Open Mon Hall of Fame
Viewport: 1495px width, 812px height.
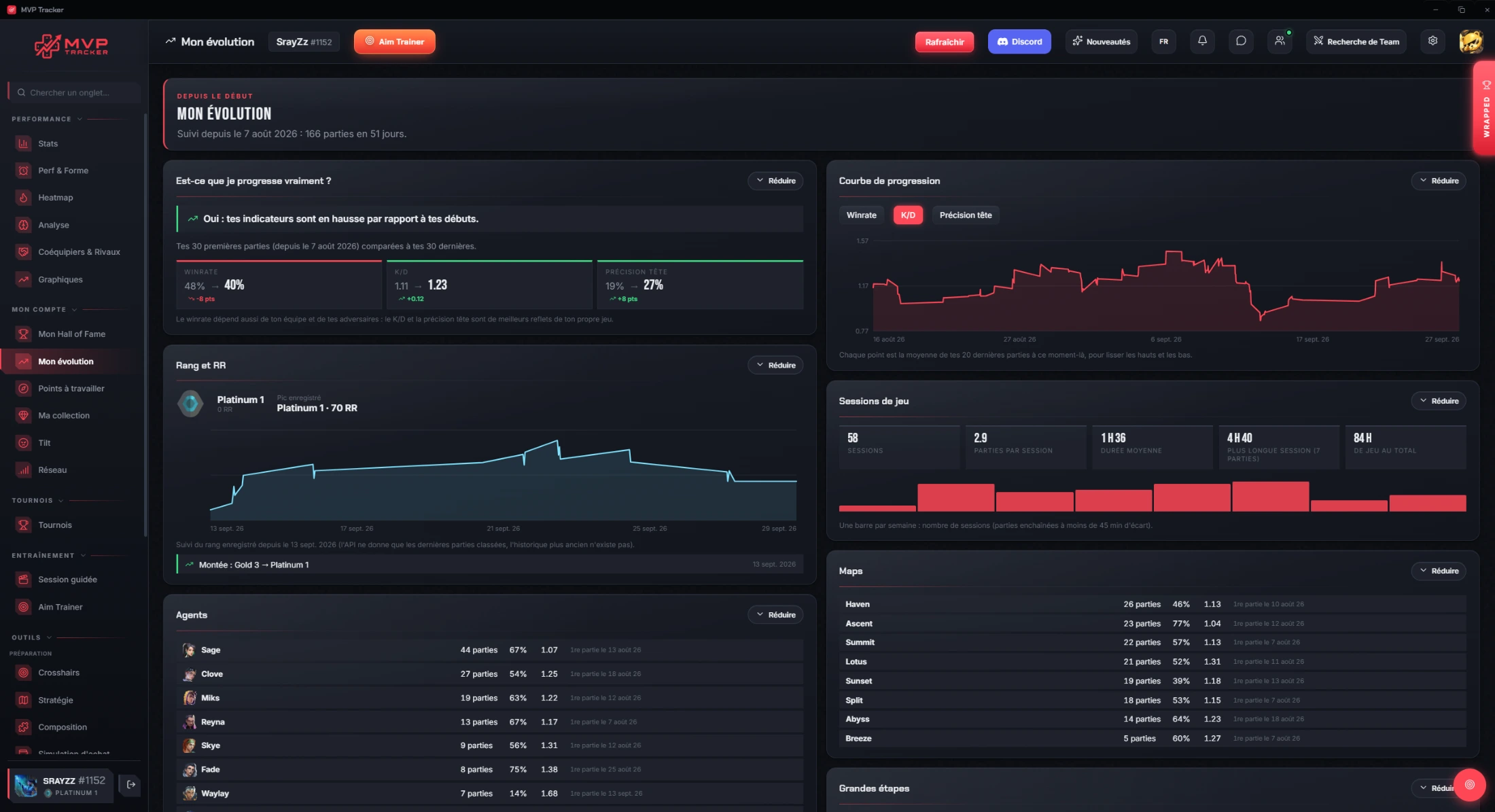[73, 334]
